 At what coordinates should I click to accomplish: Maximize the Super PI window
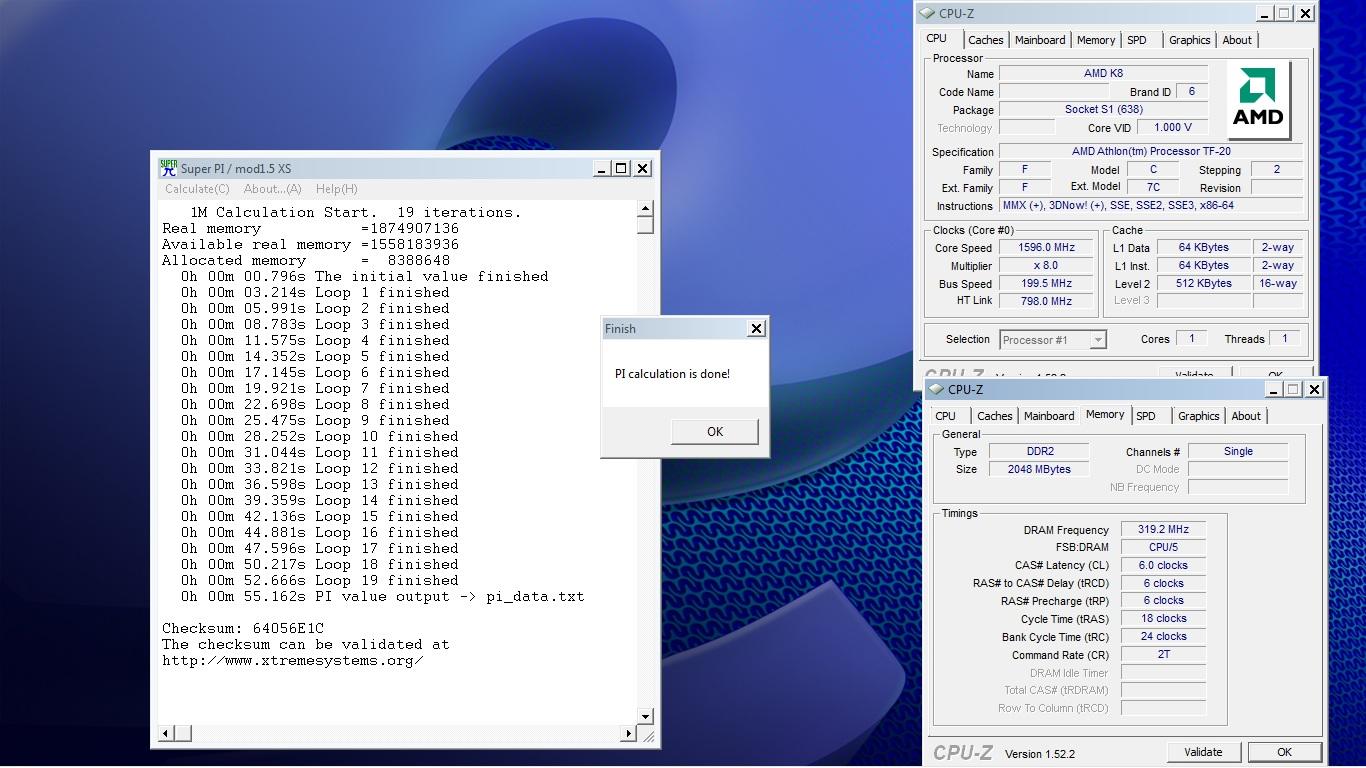coord(621,168)
